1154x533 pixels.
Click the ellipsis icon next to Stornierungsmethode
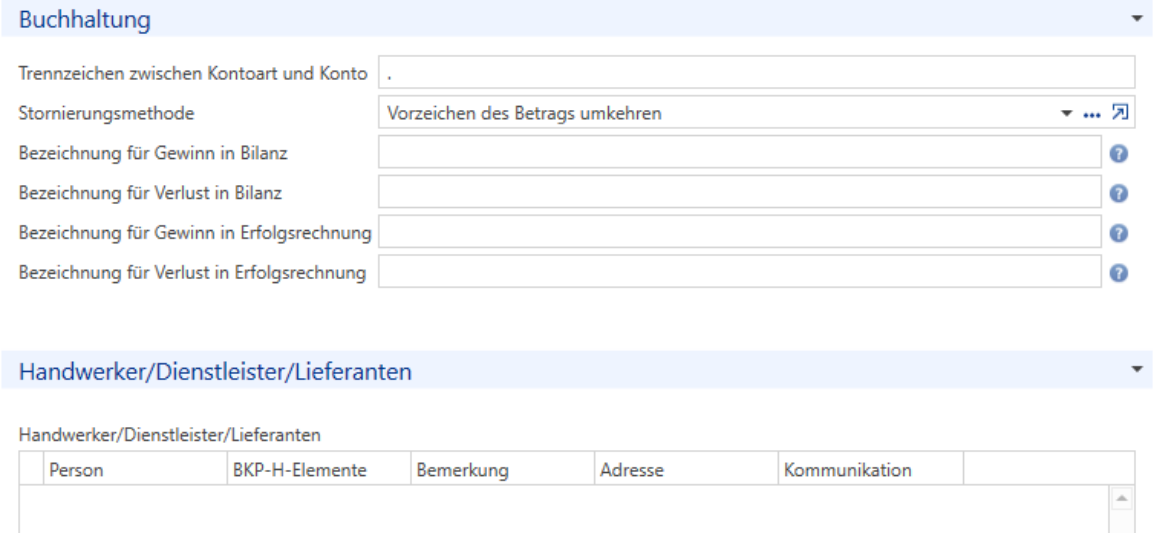(x=1091, y=115)
